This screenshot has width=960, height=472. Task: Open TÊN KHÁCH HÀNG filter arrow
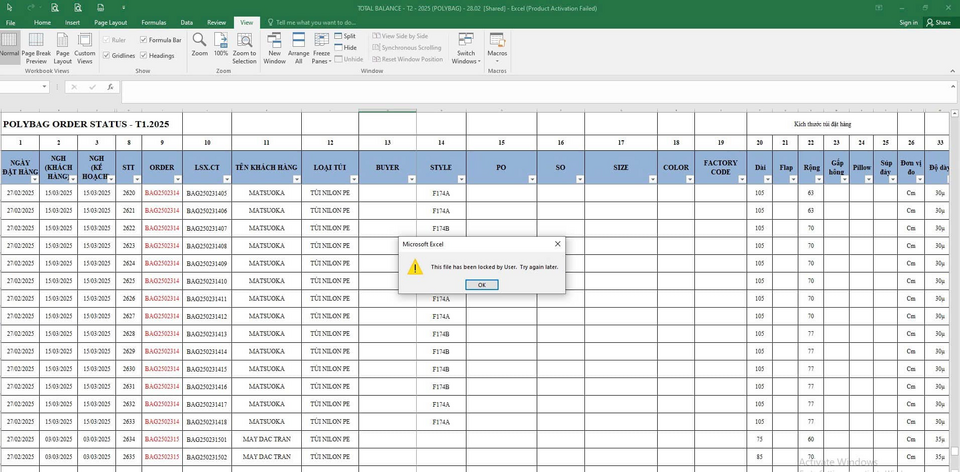pos(296,179)
